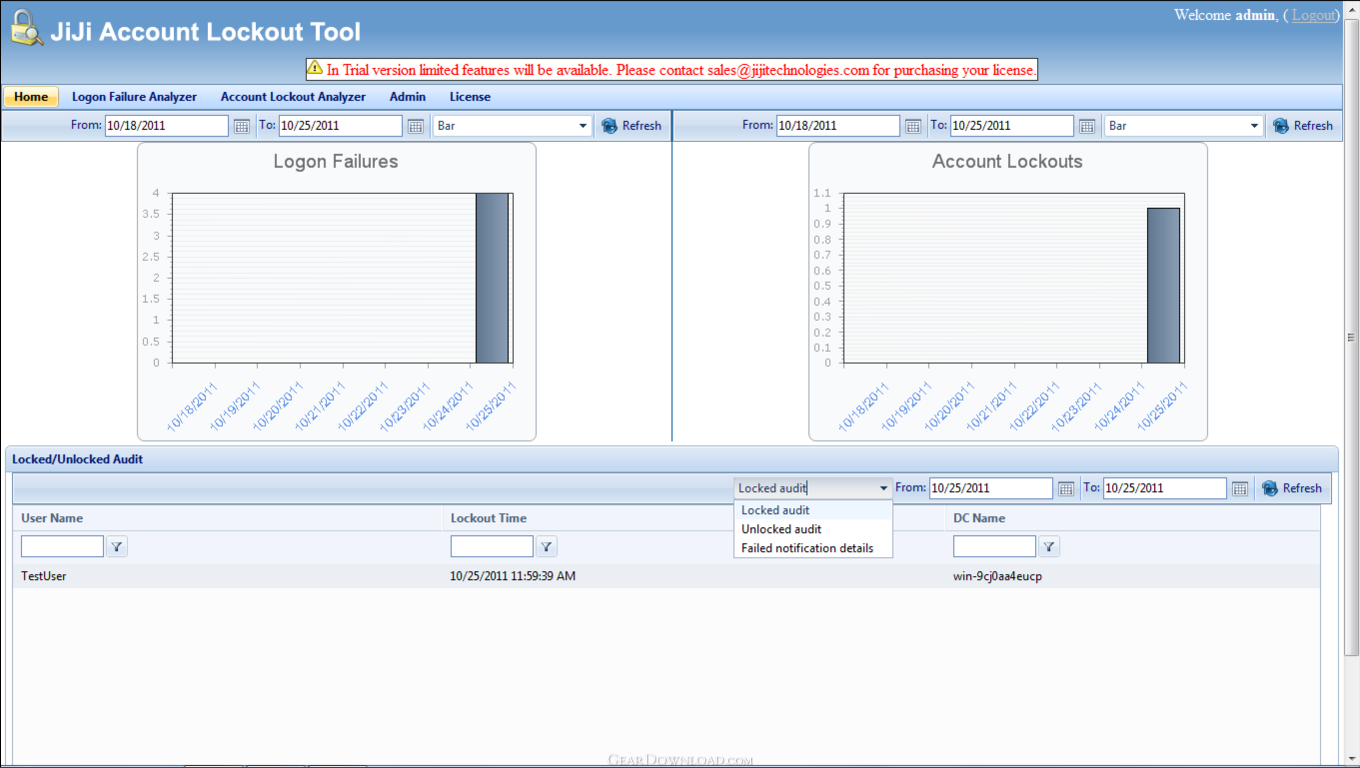Image resolution: width=1360 pixels, height=768 pixels.
Task: Open the License menu
Action: coord(470,97)
